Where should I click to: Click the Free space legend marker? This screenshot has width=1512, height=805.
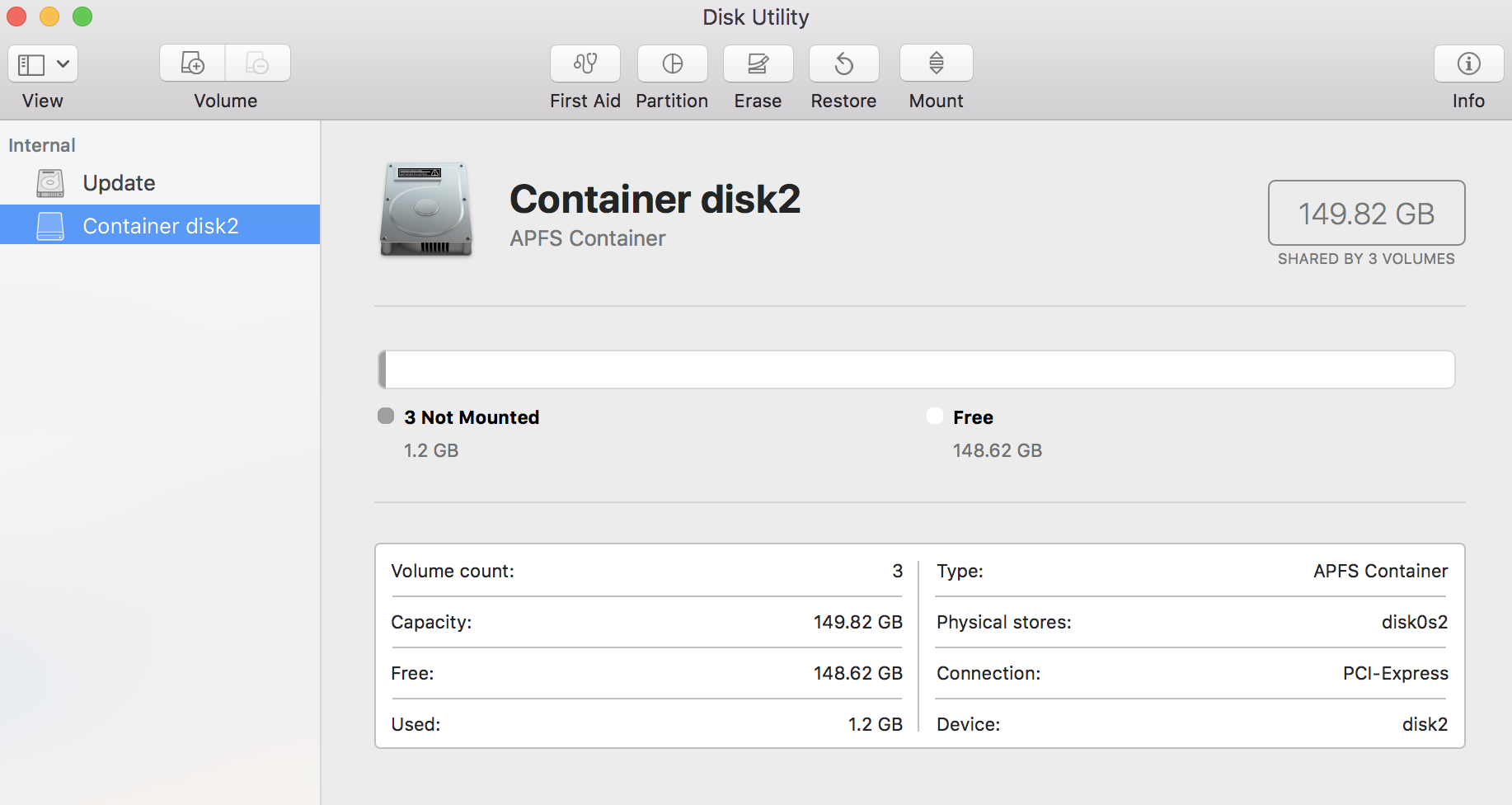click(x=934, y=416)
